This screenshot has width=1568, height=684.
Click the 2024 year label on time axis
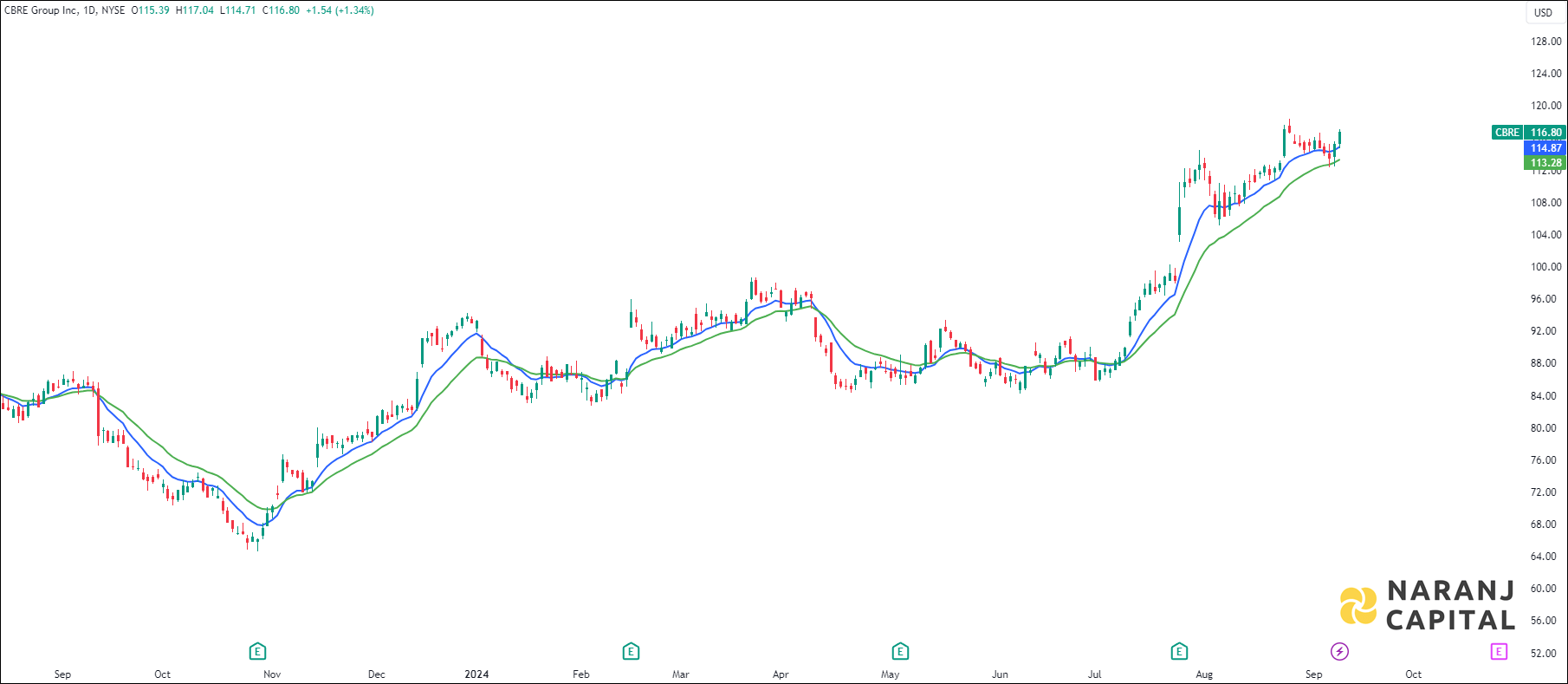(x=476, y=674)
